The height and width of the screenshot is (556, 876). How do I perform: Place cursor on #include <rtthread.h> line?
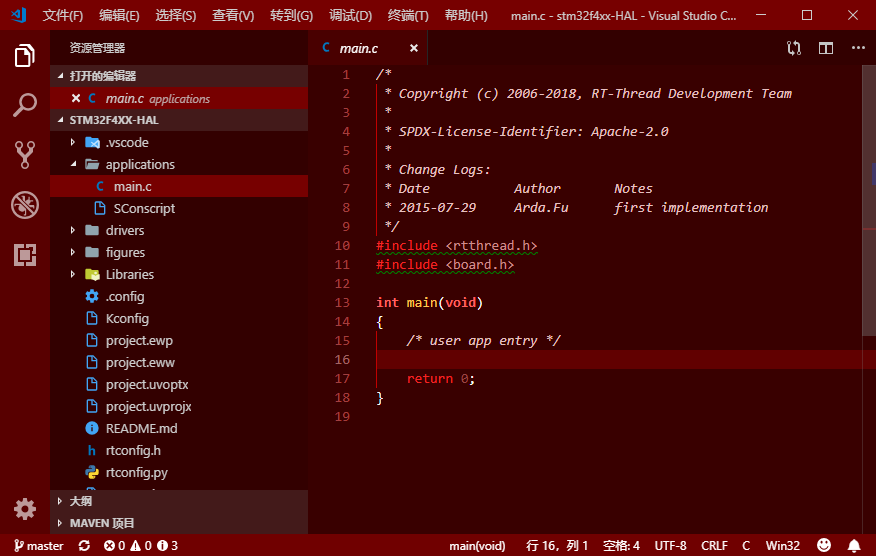pos(456,245)
